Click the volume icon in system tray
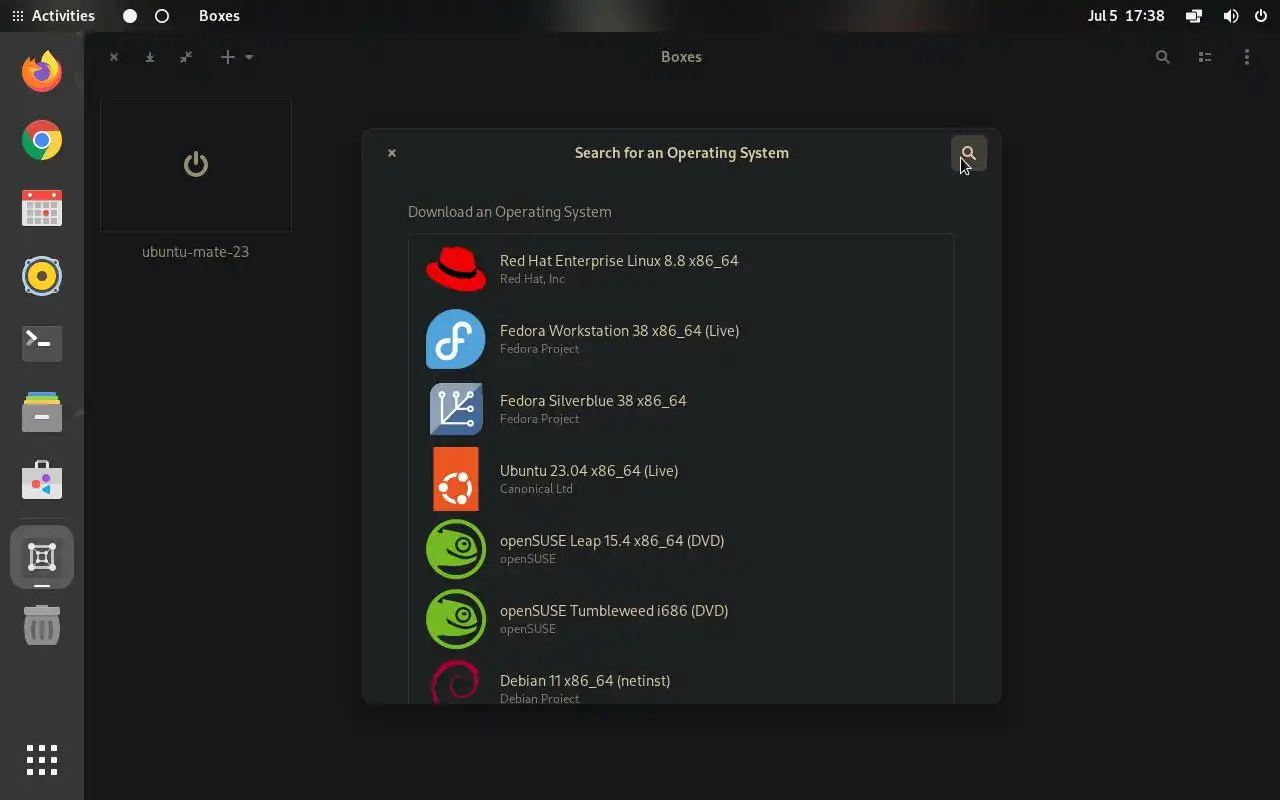 (x=1231, y=16)
